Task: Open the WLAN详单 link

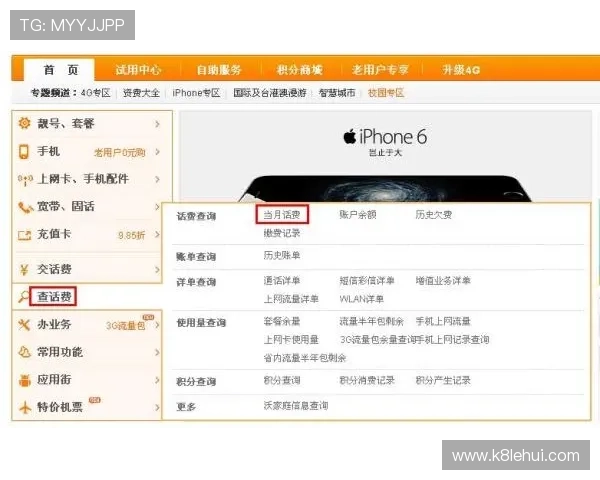Action: tap(361, 299)
